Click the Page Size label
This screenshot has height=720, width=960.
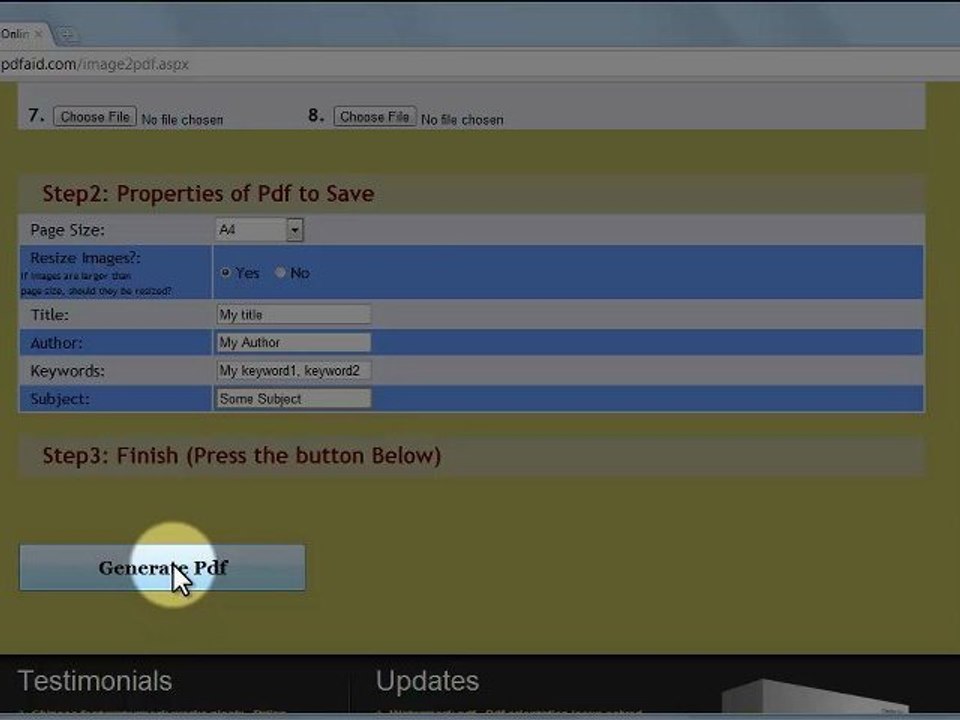coord(67,230)
